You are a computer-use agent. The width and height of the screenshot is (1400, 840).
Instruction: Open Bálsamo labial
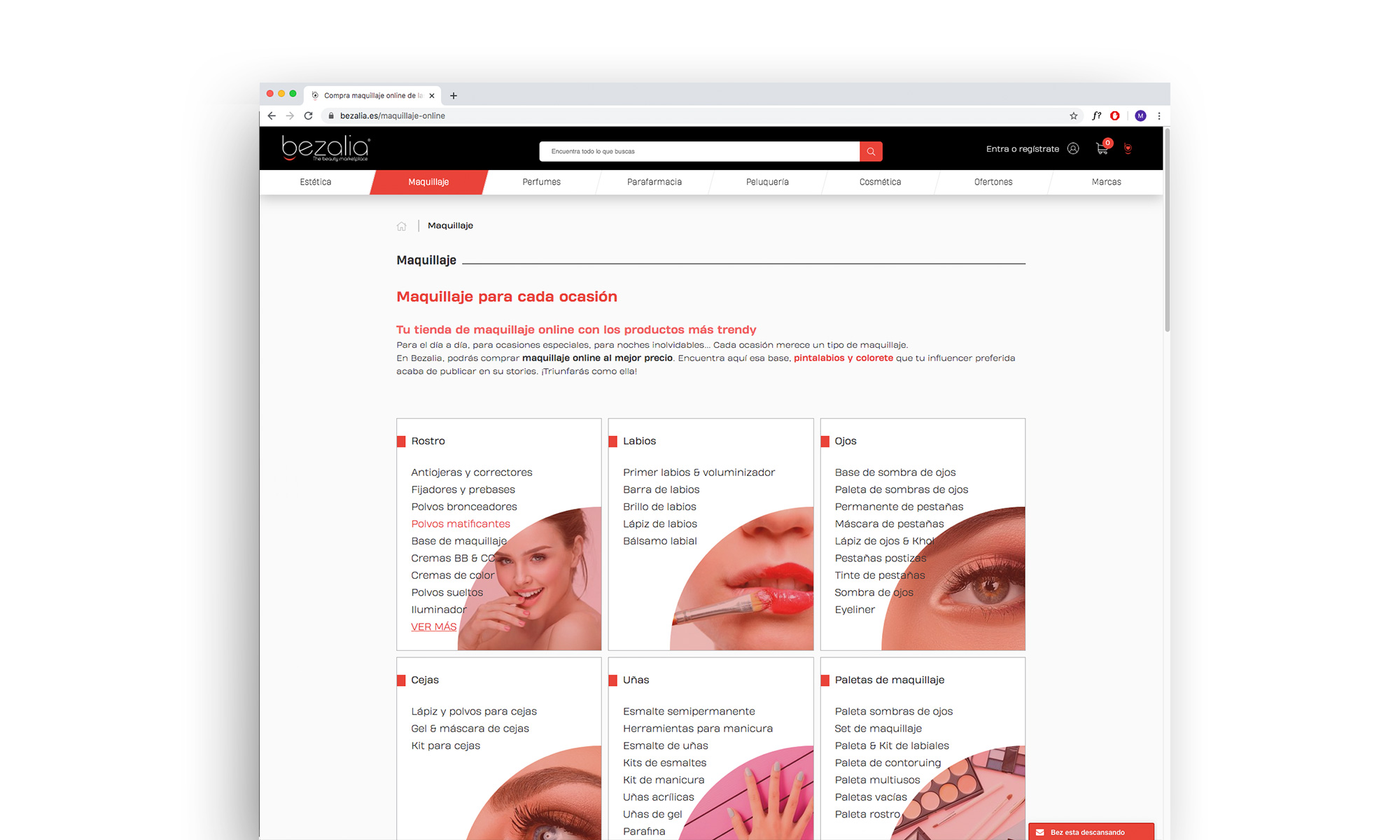(659, 541)
